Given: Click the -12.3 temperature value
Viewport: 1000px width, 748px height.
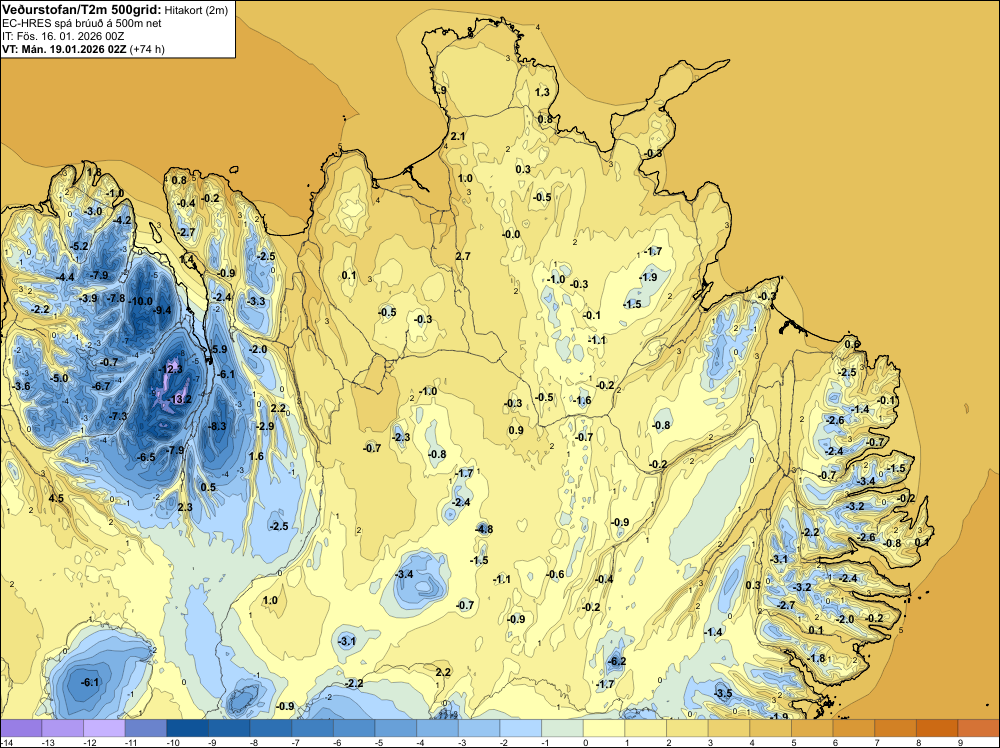Looking at the screenshot, I should pyautogui.click(x=170, y=369).
